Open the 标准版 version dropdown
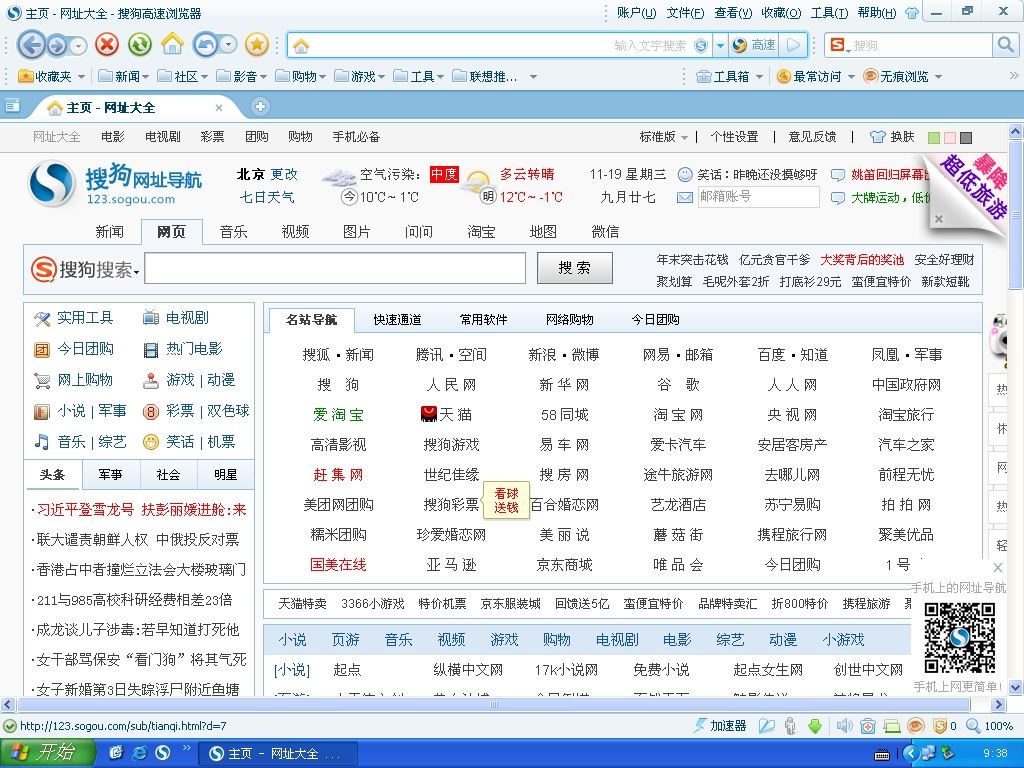 pyautogui.click(x=664, y=136)
